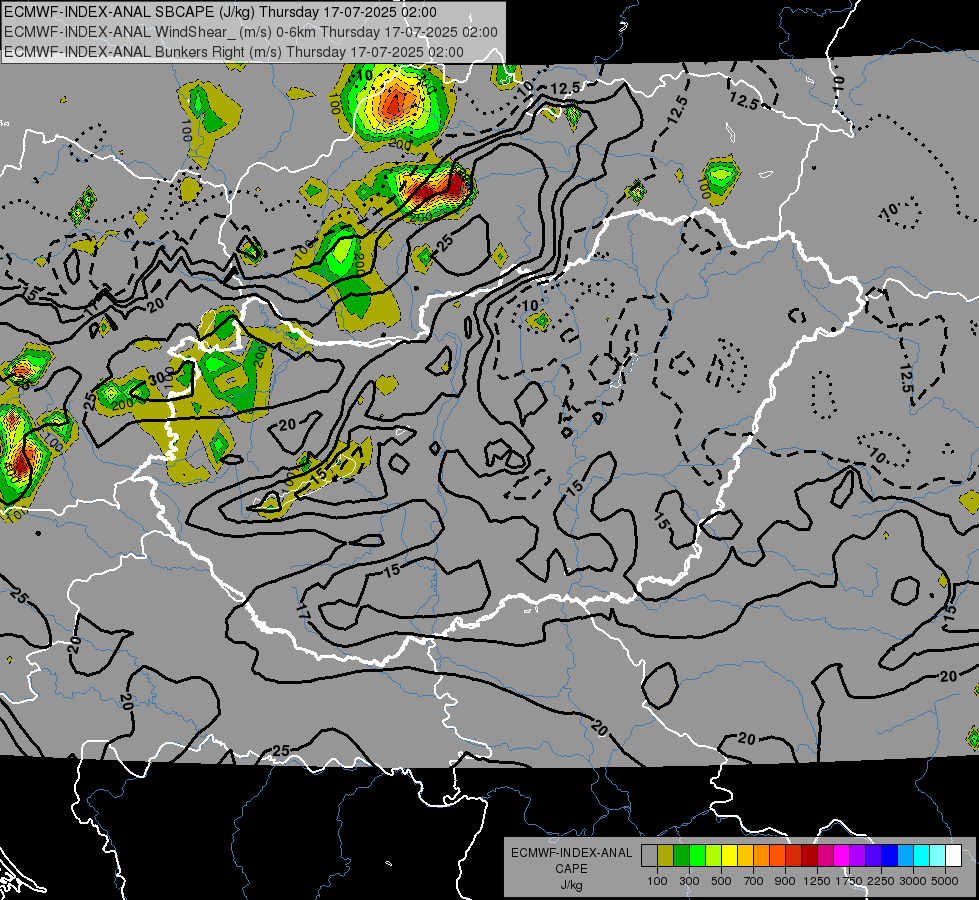Pick the dark green legend swatch
Image resolution: width=979 pixels, height=900 pixels.
click(682, 856)
